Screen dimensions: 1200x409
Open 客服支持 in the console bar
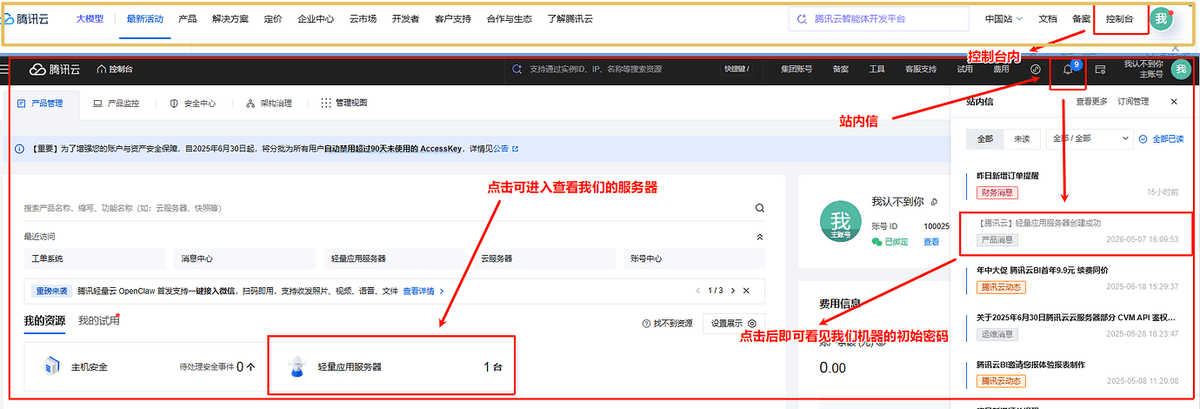point(920,70)
